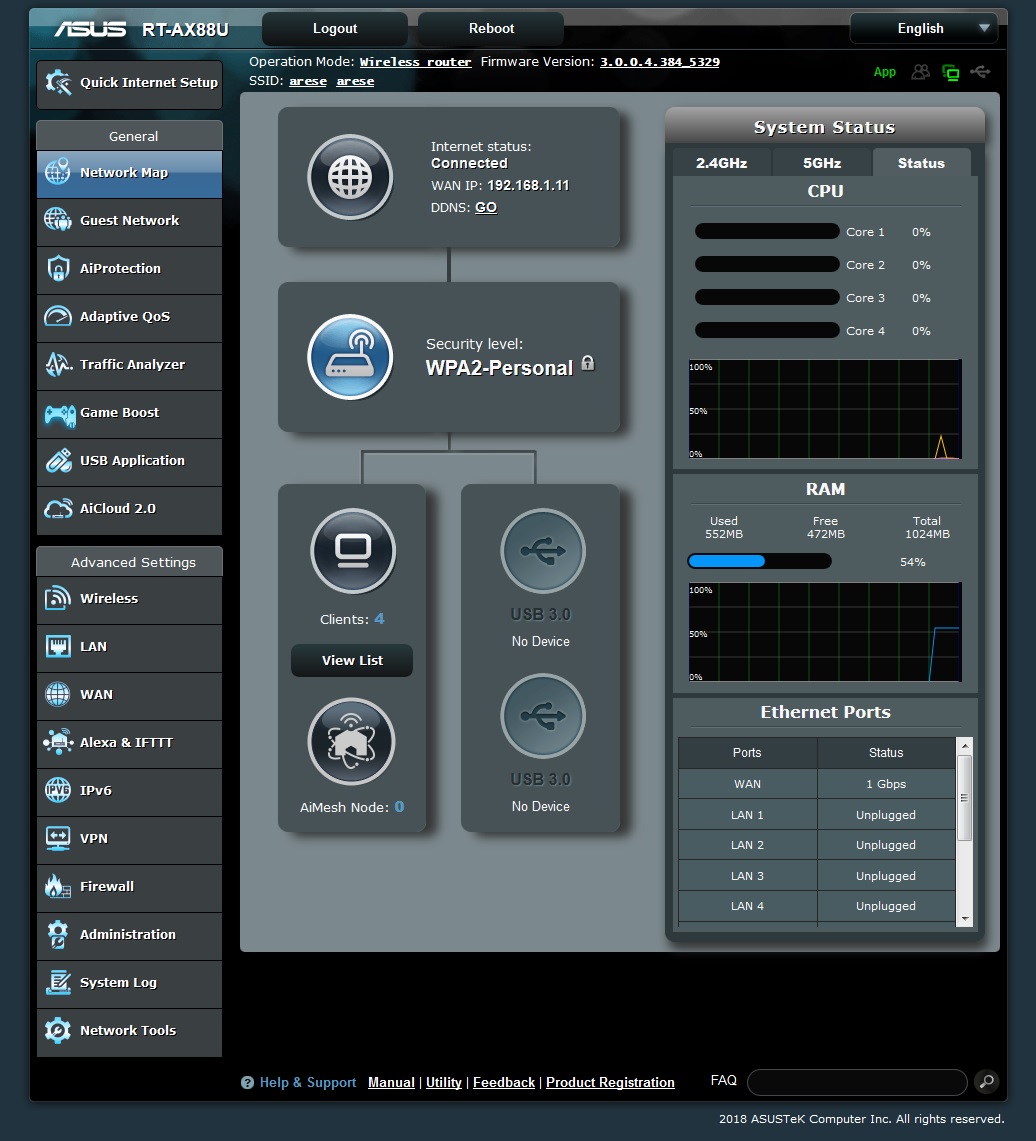Open WAN settings
Viewport: 1036px width, 1141px height.
pyautogui.click(x=130, y=696)
